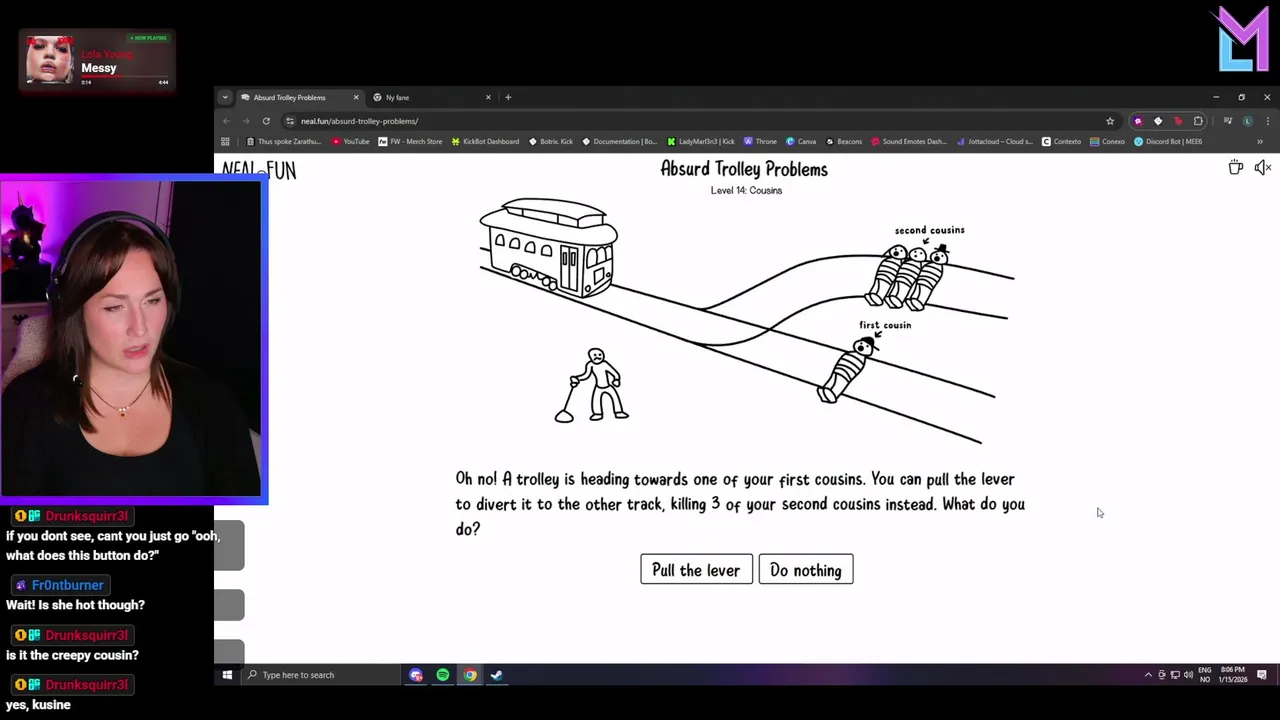This screenshot has width=1280, height=720.
Task: Click the Level 14: Cousins subtitle
Action: click(x=746, y=190)
